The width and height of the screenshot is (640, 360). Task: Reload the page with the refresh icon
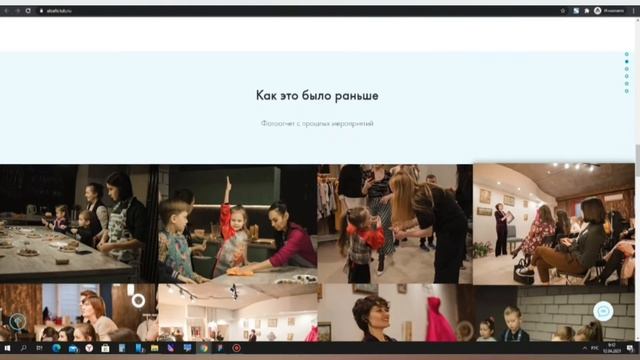tap(28, 11)
